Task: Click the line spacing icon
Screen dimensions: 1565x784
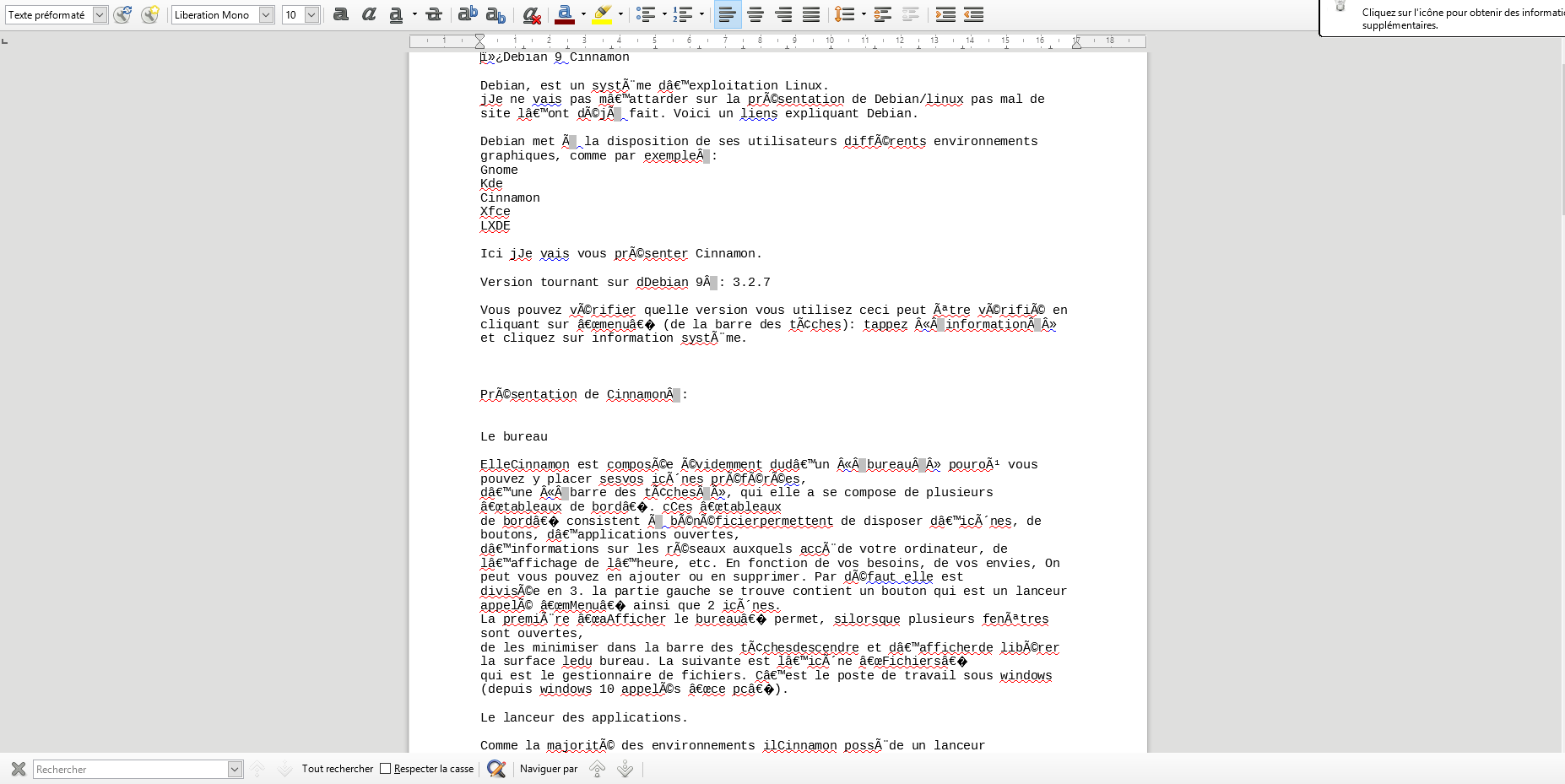Action: pos(844,14)
